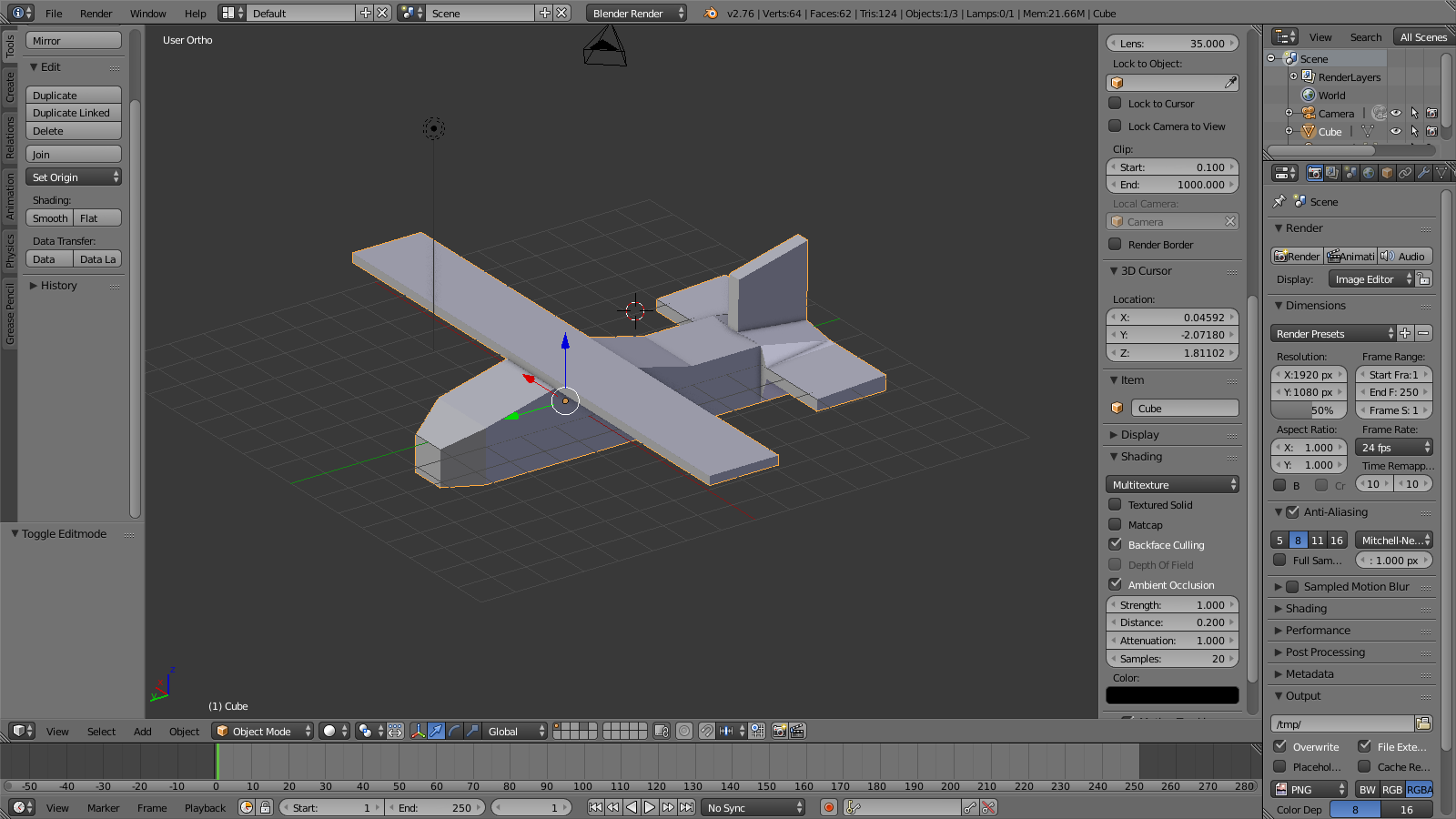Image resolution: width=1456 pixels, height=819 pixels.
Task: Enable the Lock Camera to View checkbox
Action: (1115, 126)
